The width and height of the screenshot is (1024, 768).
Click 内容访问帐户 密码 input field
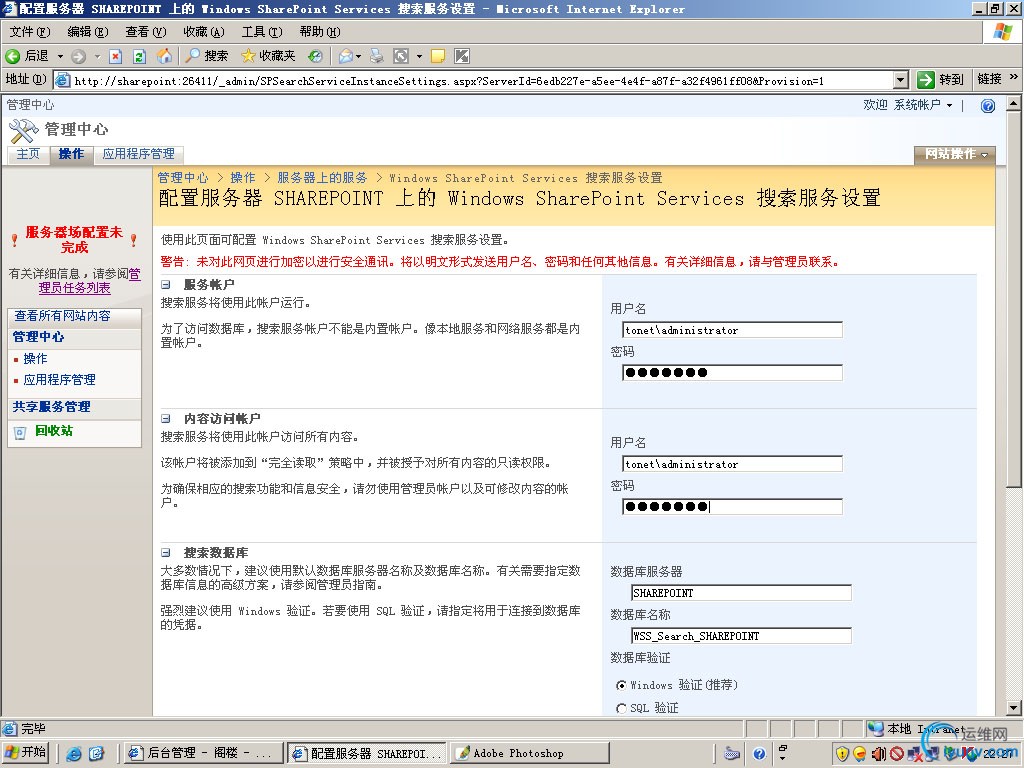[x=732, y=507]
